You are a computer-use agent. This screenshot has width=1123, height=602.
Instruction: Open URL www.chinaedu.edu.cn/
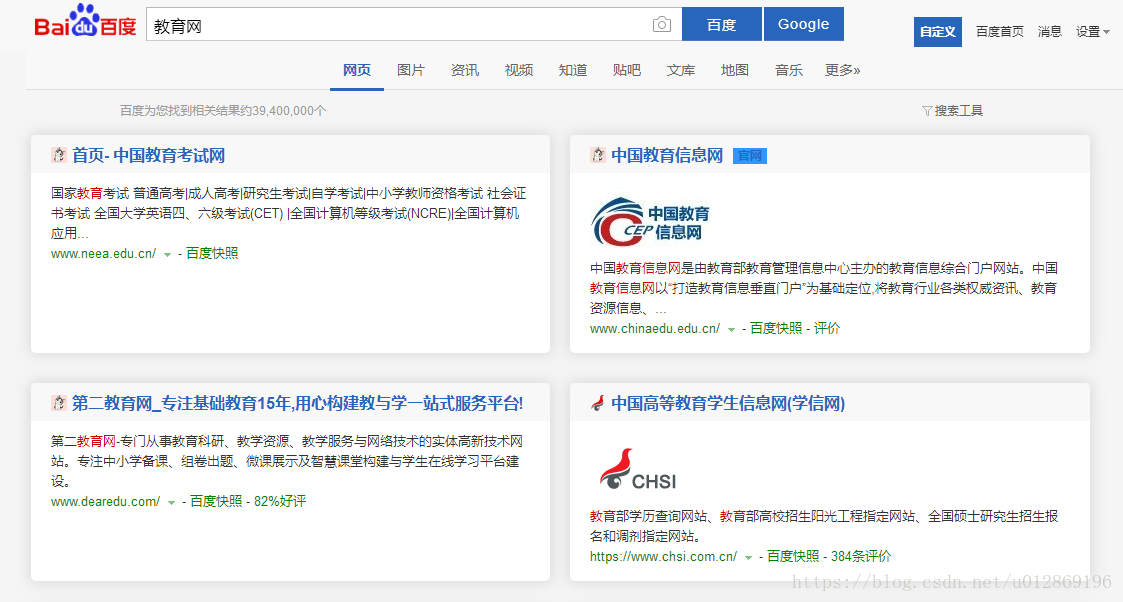pos(655,329)
